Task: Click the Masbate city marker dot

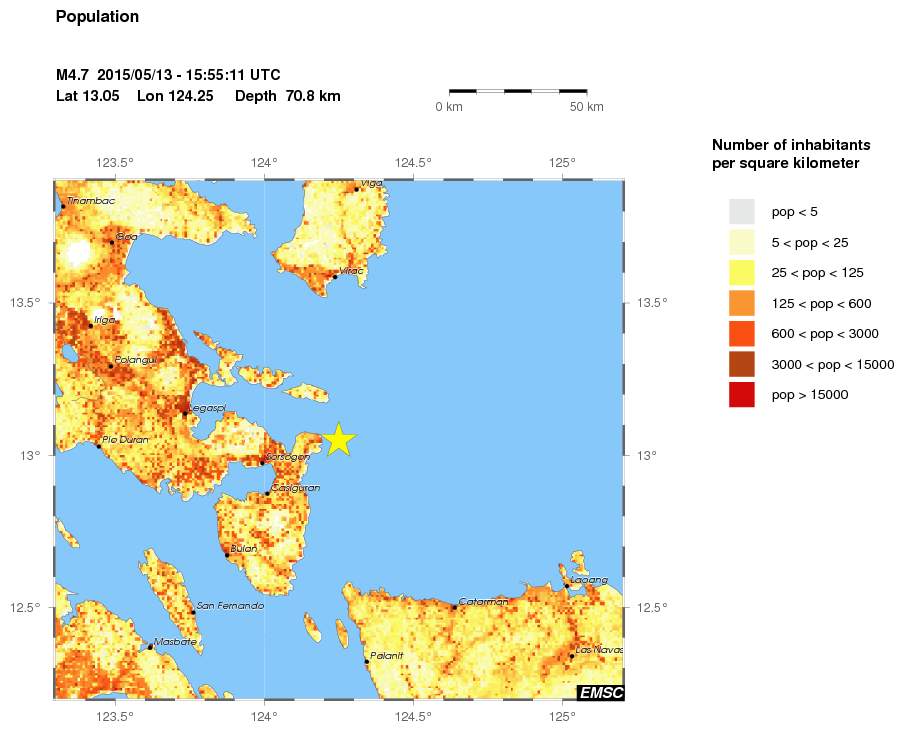Action: (x=151, y=647)
